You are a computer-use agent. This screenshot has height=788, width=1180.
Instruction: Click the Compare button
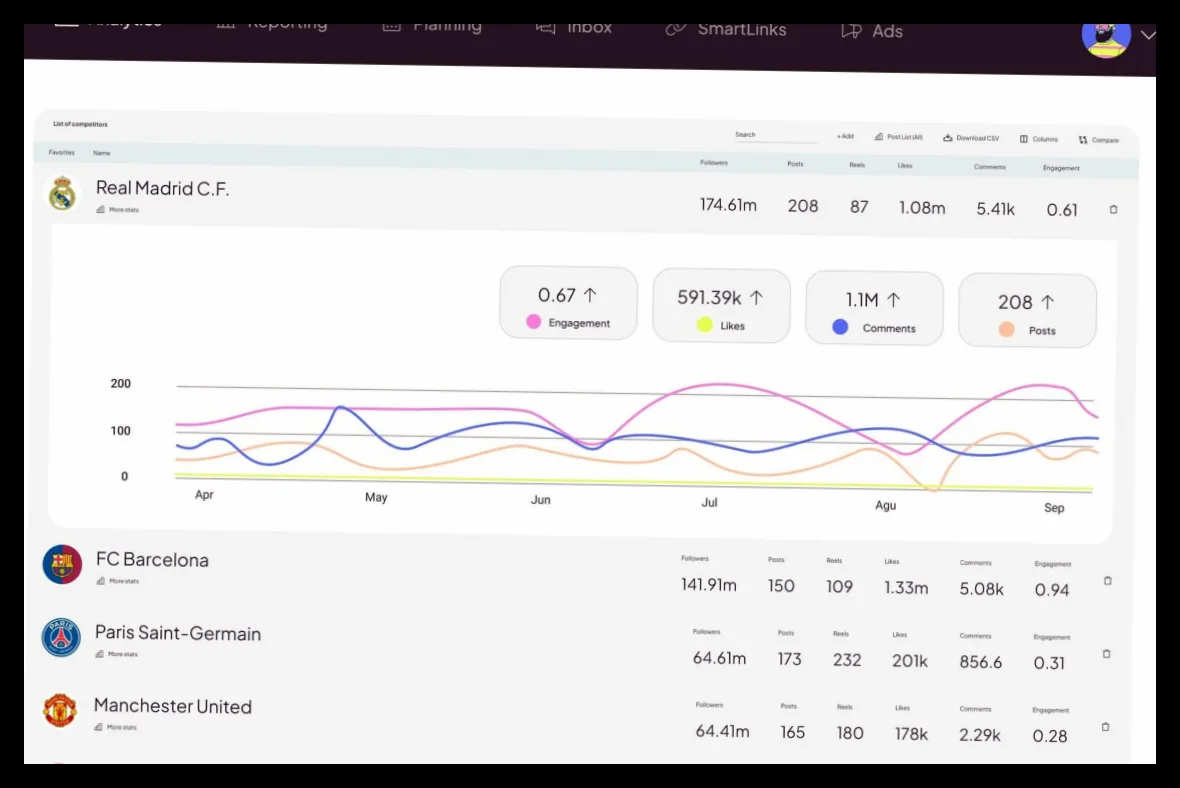pyautogui.click(x=1099, y=140)
